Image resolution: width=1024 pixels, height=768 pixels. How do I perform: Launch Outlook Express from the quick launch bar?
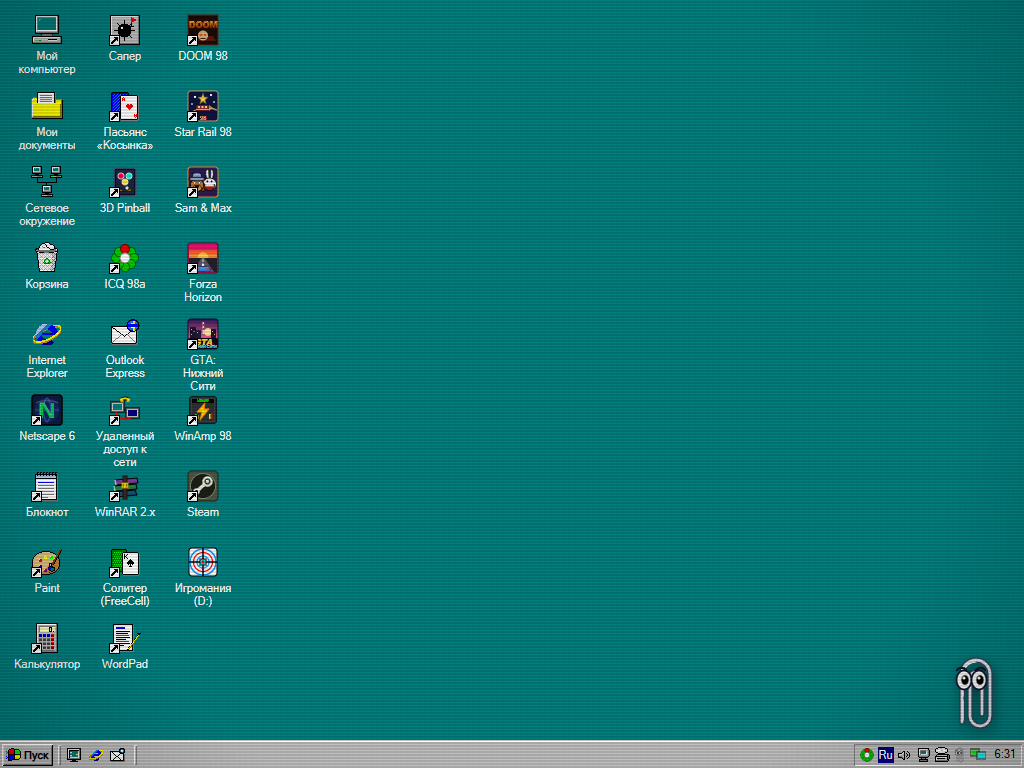(118, 755)
